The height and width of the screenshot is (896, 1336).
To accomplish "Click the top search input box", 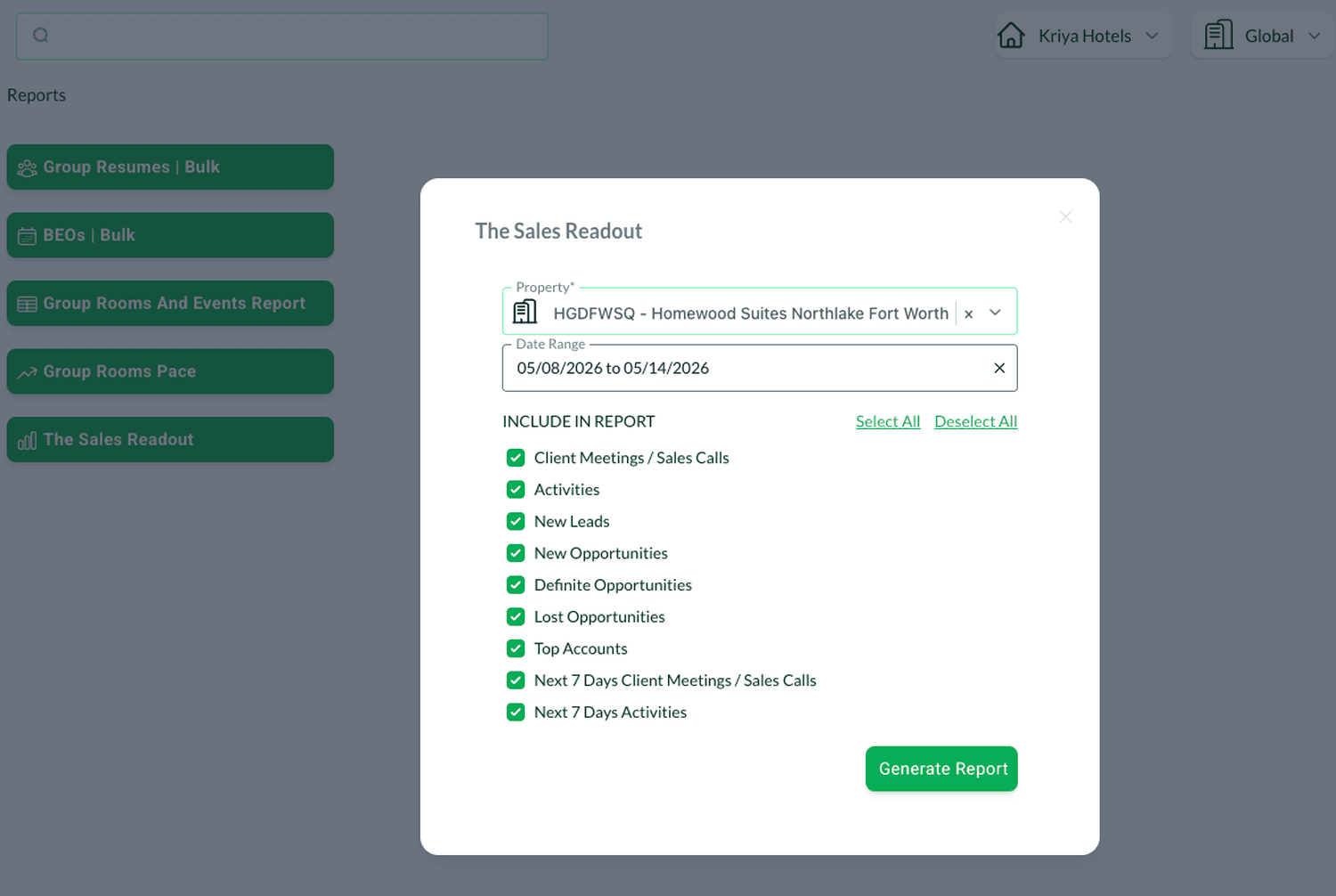I will click(x=282, y=37).
